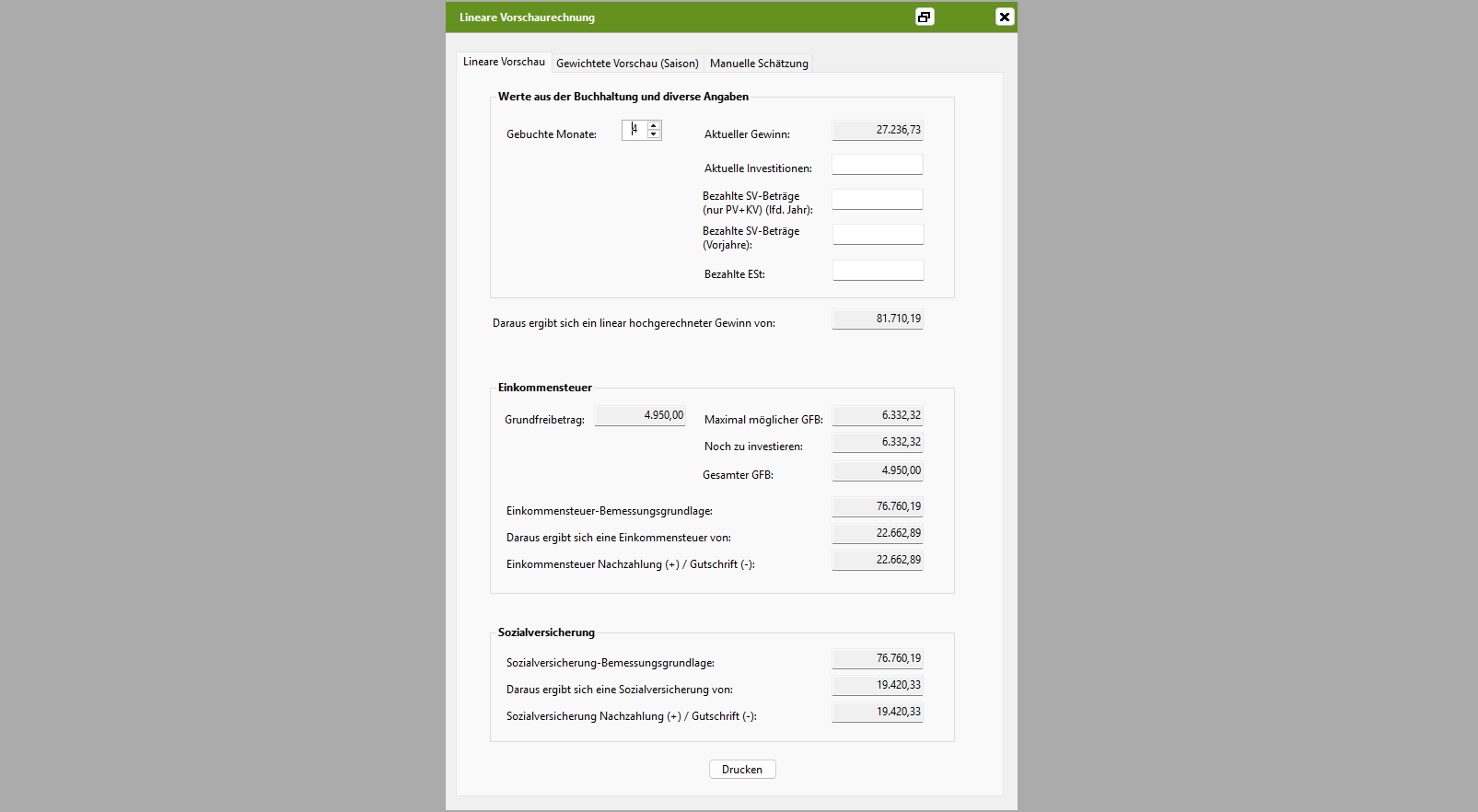Viewport: 1478px width, 812px height.
Task: Select the Bezahlte ESt input field
Action: point(879,270)
